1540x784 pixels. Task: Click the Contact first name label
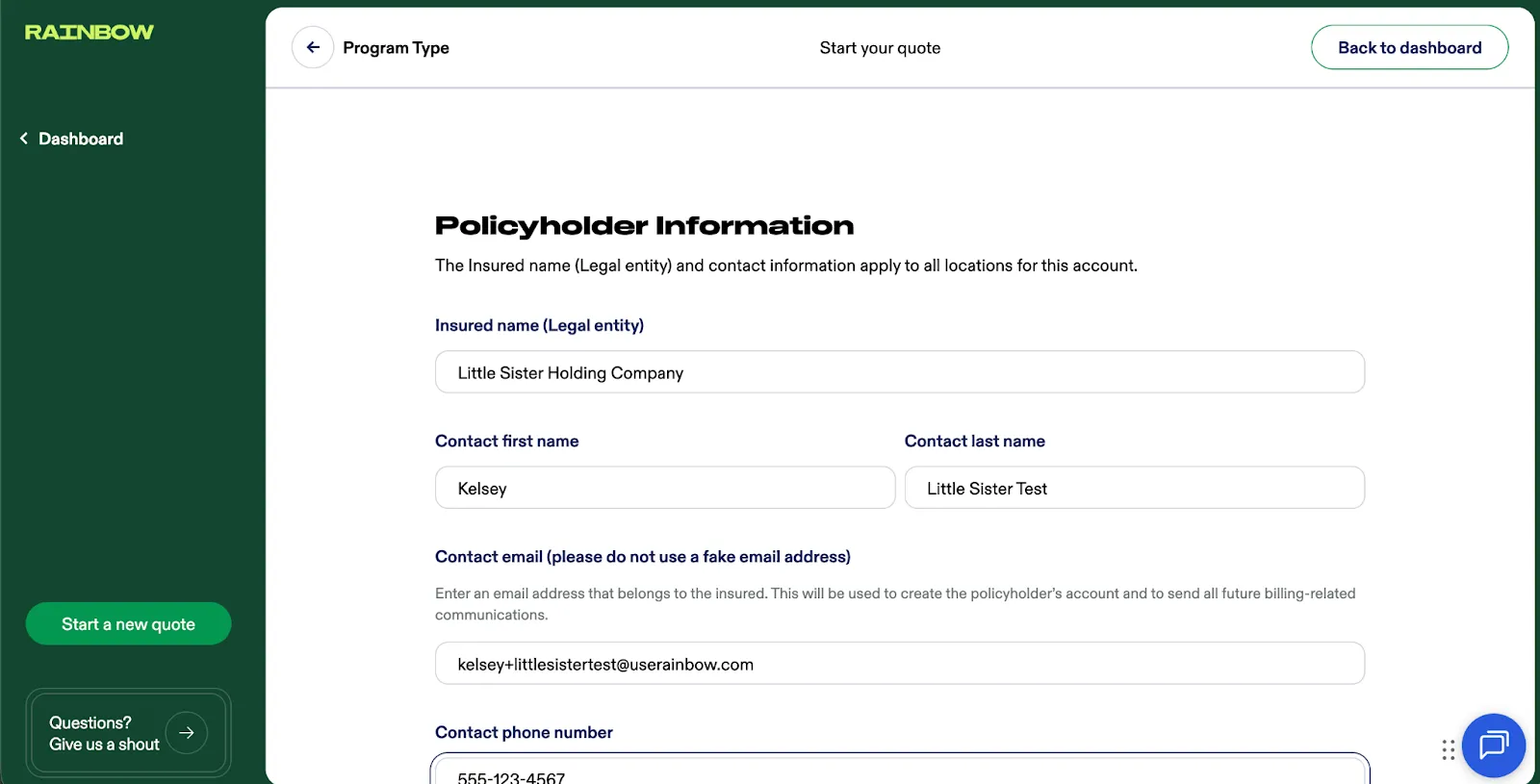pos(506,442)
